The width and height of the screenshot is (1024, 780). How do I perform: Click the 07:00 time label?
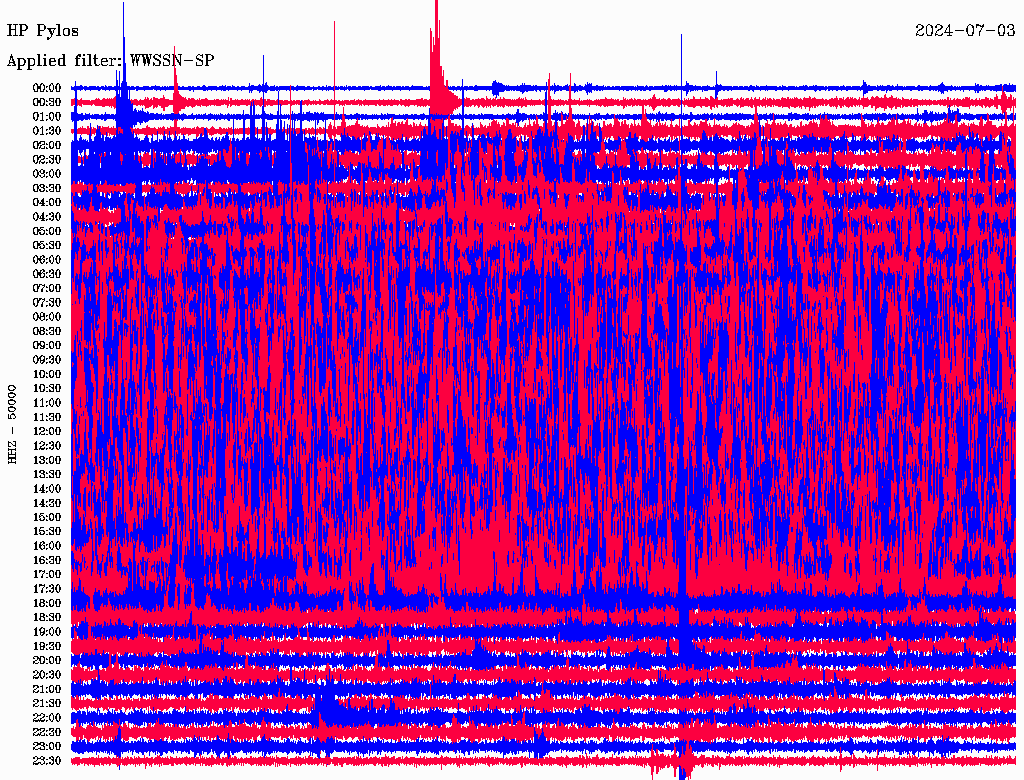coord(46,288)
